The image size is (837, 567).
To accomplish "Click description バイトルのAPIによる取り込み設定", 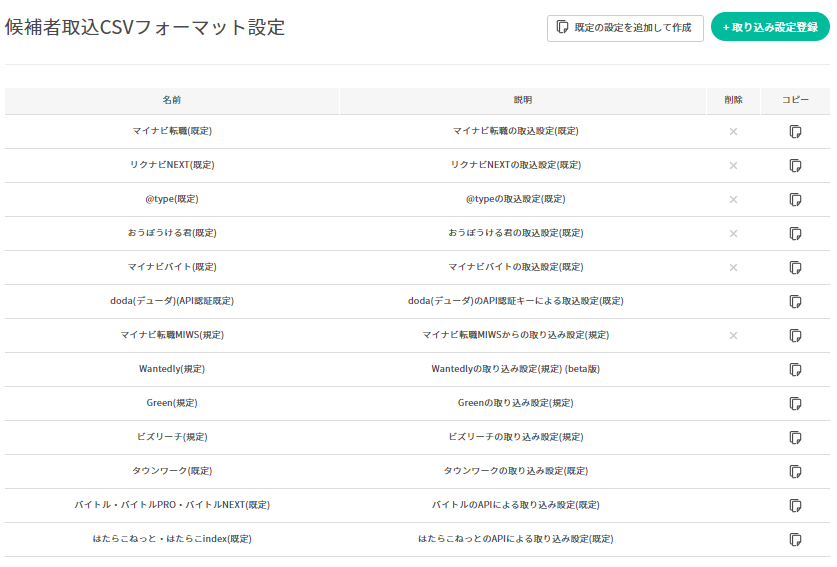I will coord(516,505).
